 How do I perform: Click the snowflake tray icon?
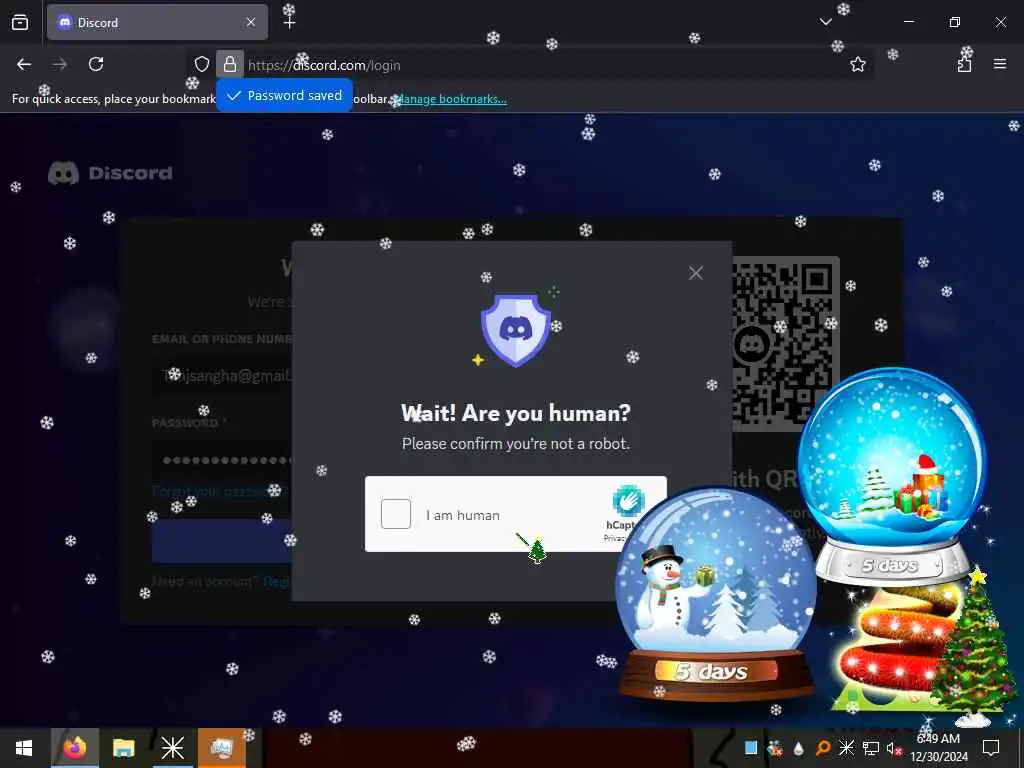[x=846, y=748]
